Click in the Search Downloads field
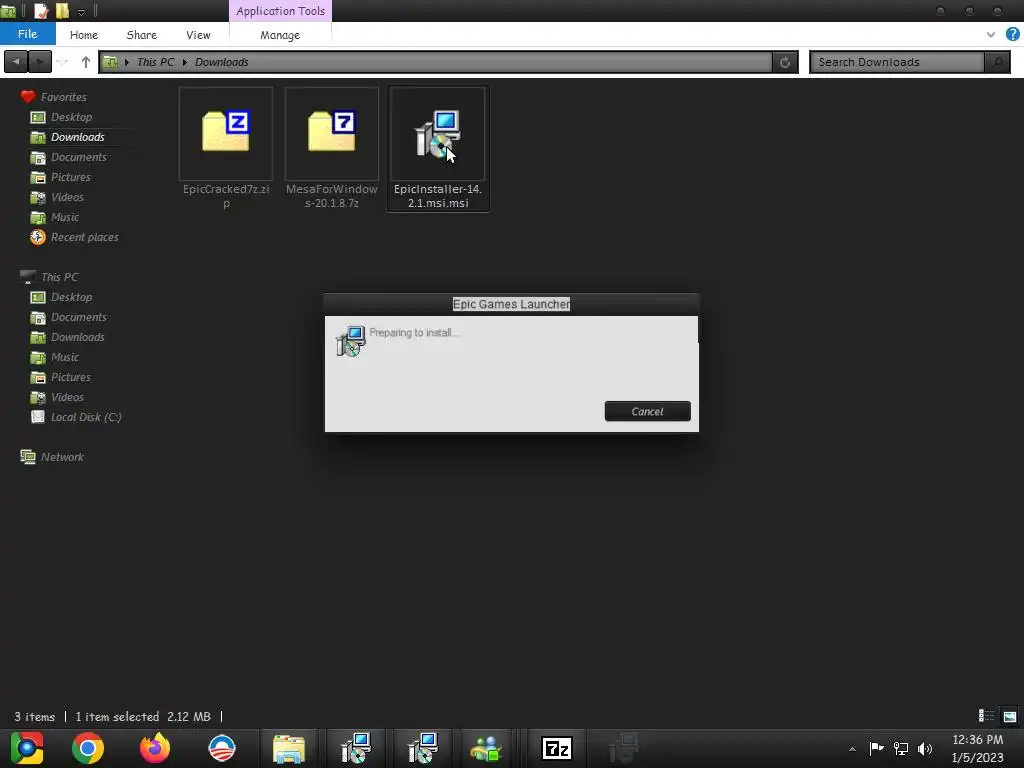 [x=897, y=62]
